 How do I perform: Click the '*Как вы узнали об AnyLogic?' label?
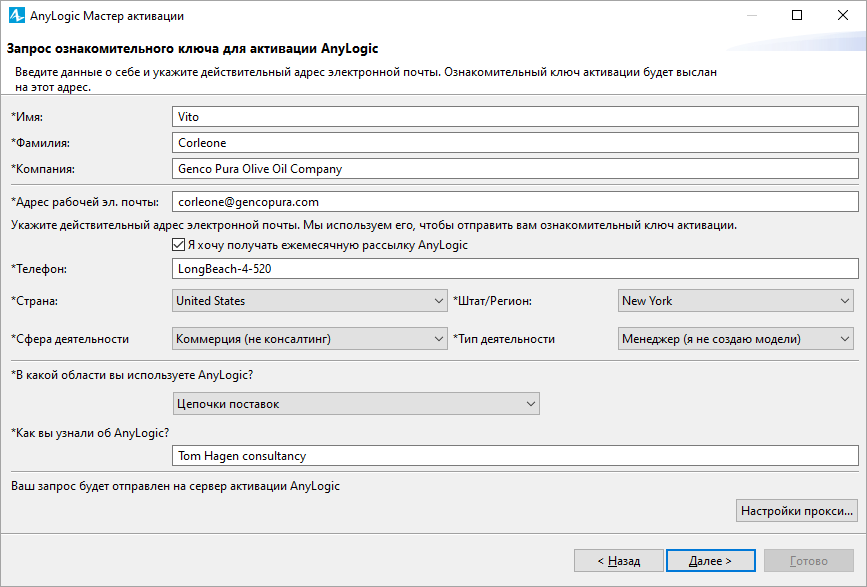click(x=90, y=433)
